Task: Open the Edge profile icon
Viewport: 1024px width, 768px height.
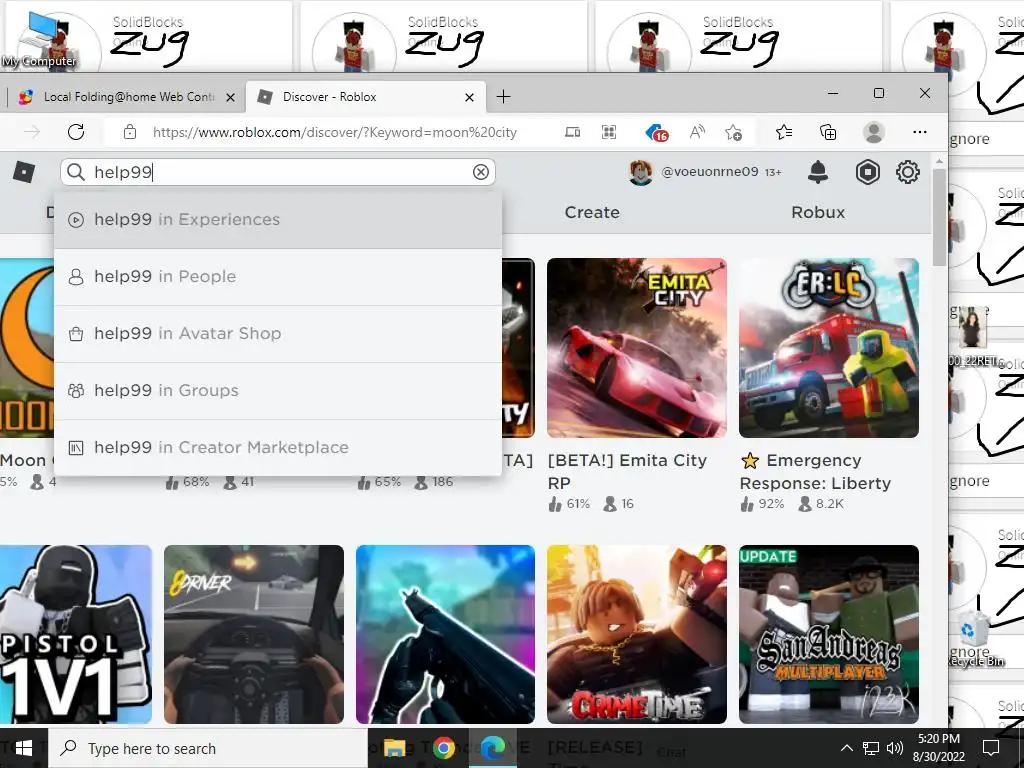Action: click(873, 132)
